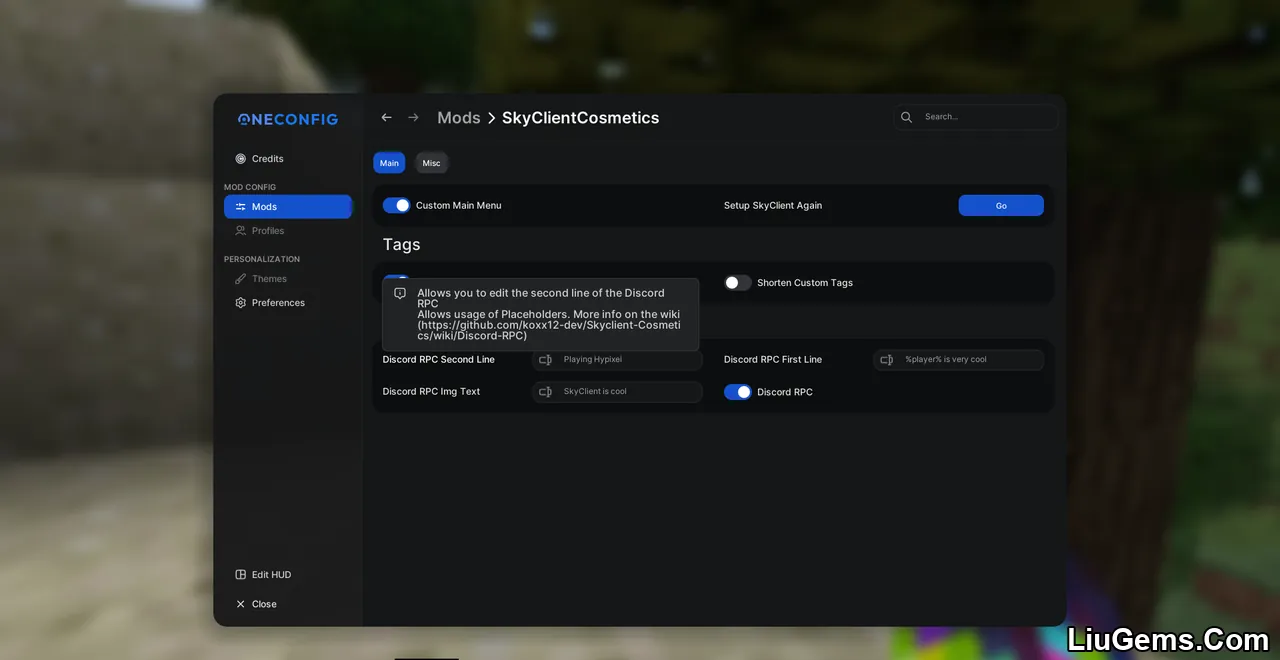Click SkyClientCosmetics breadcrumb title
The width and height of the screenshot is (1280, 660).
click(580, 118)
